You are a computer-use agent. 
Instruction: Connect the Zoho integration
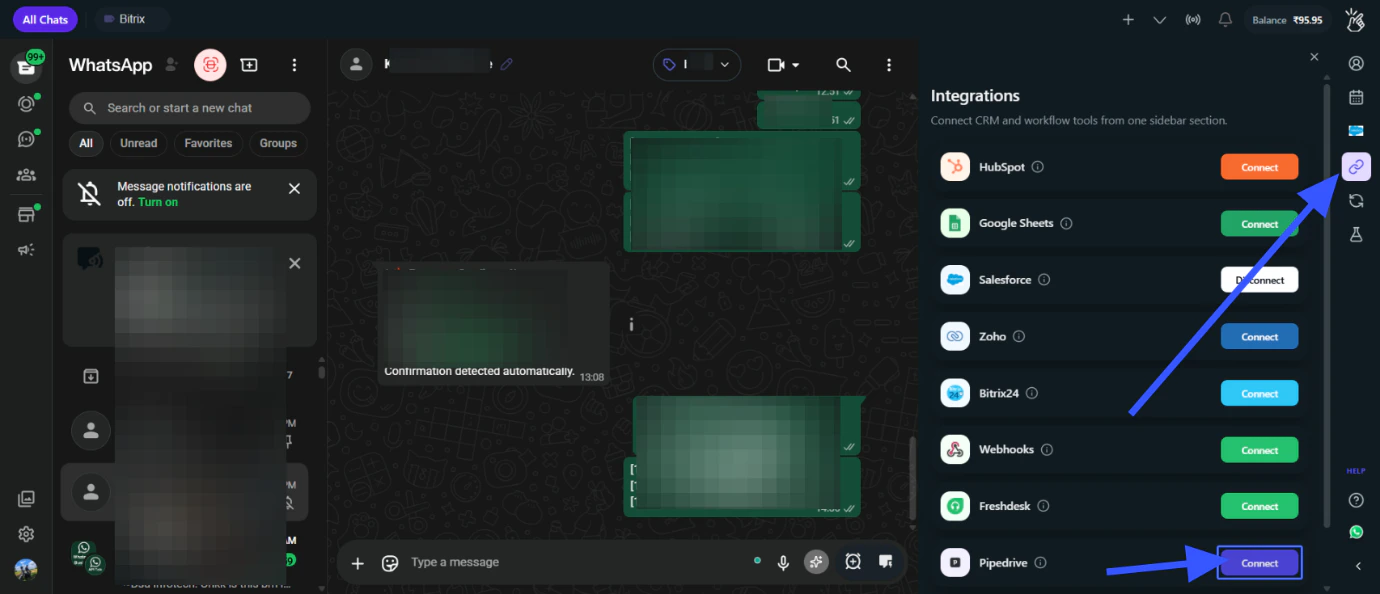[x=1259, y=337]
